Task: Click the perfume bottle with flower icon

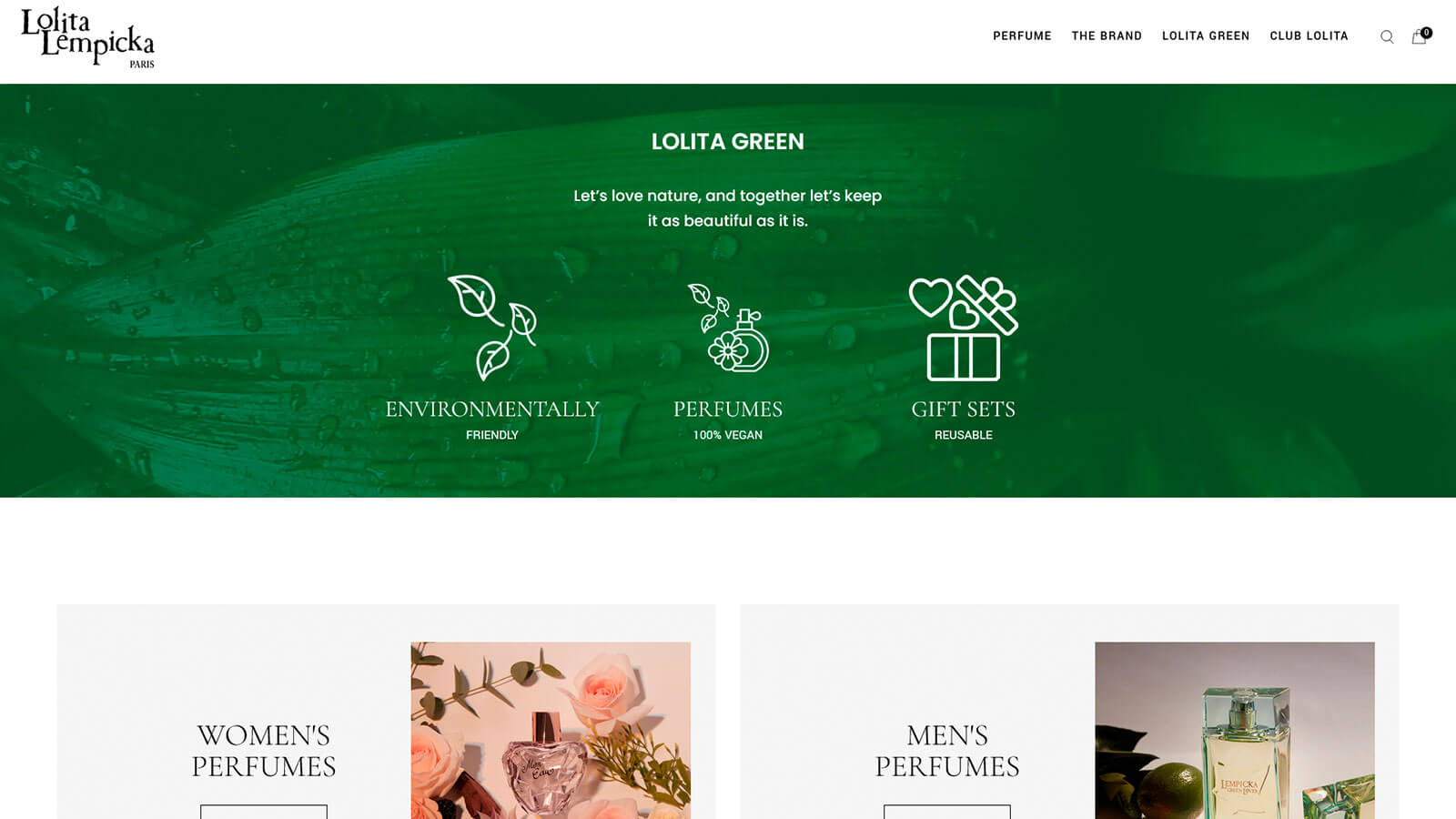Action: point(728,328)
